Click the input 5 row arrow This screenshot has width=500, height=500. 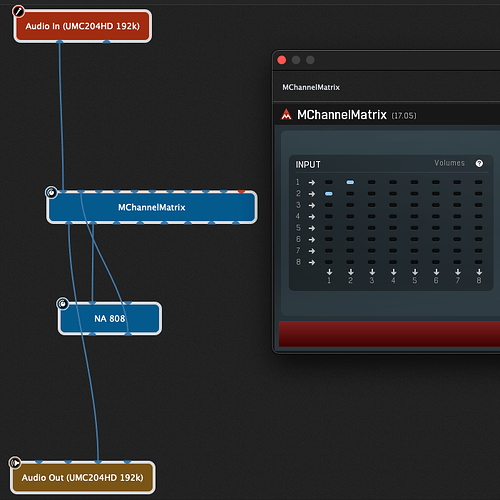click(x=312, y=228)
